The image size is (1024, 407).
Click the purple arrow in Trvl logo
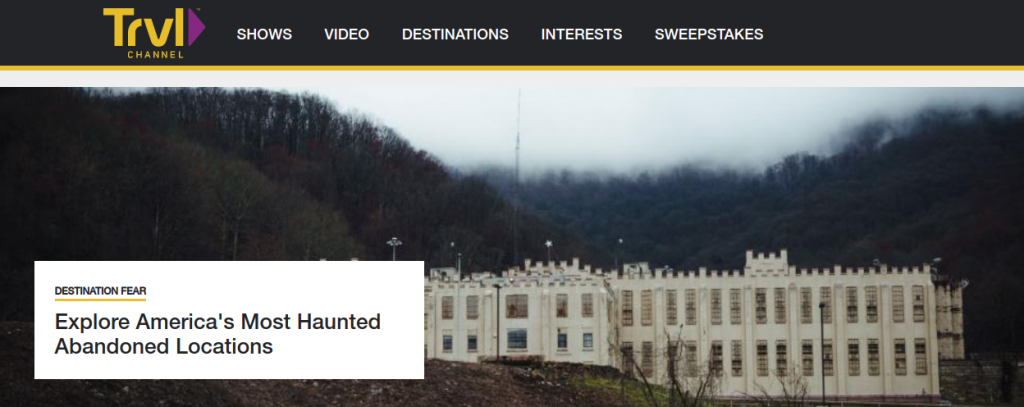(x=196, y=27)
